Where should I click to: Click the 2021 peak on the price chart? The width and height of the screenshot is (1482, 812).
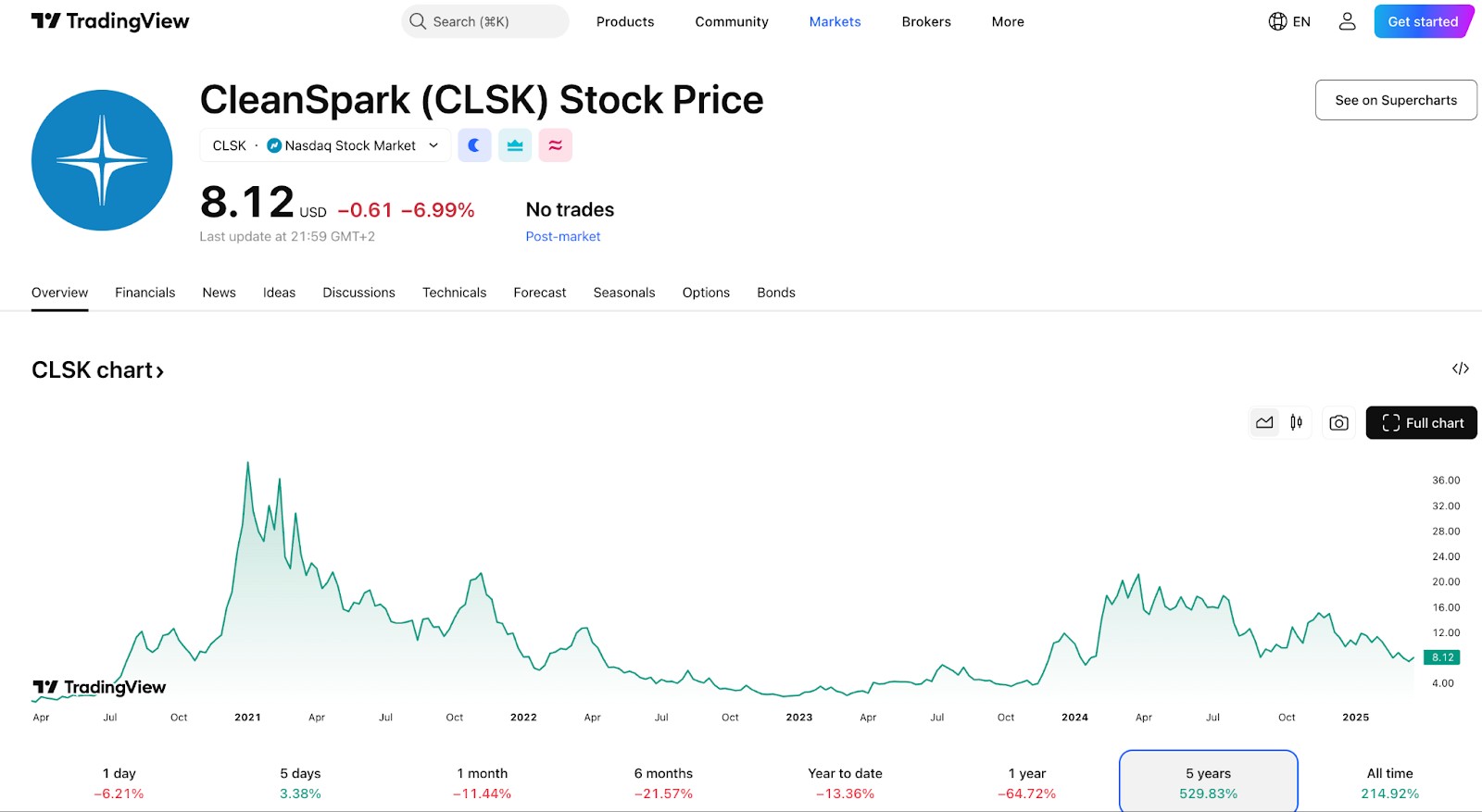247,462
